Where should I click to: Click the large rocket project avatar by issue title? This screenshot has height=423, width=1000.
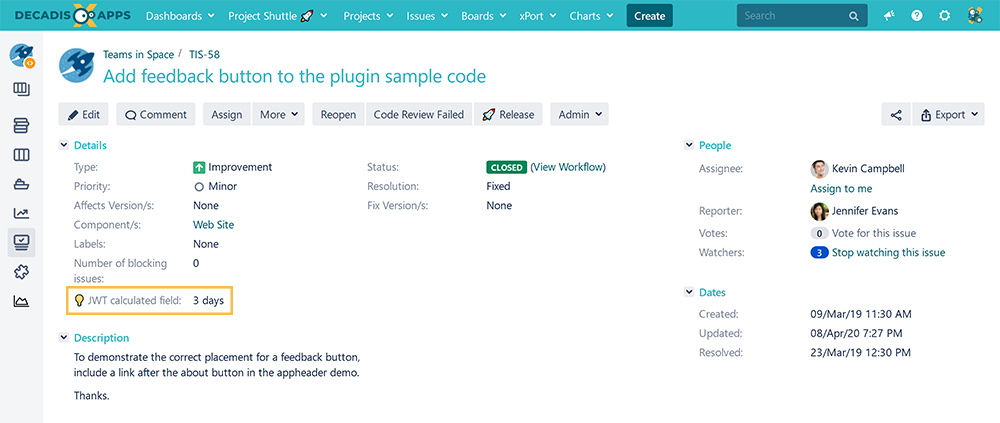(x=77, y=66)
